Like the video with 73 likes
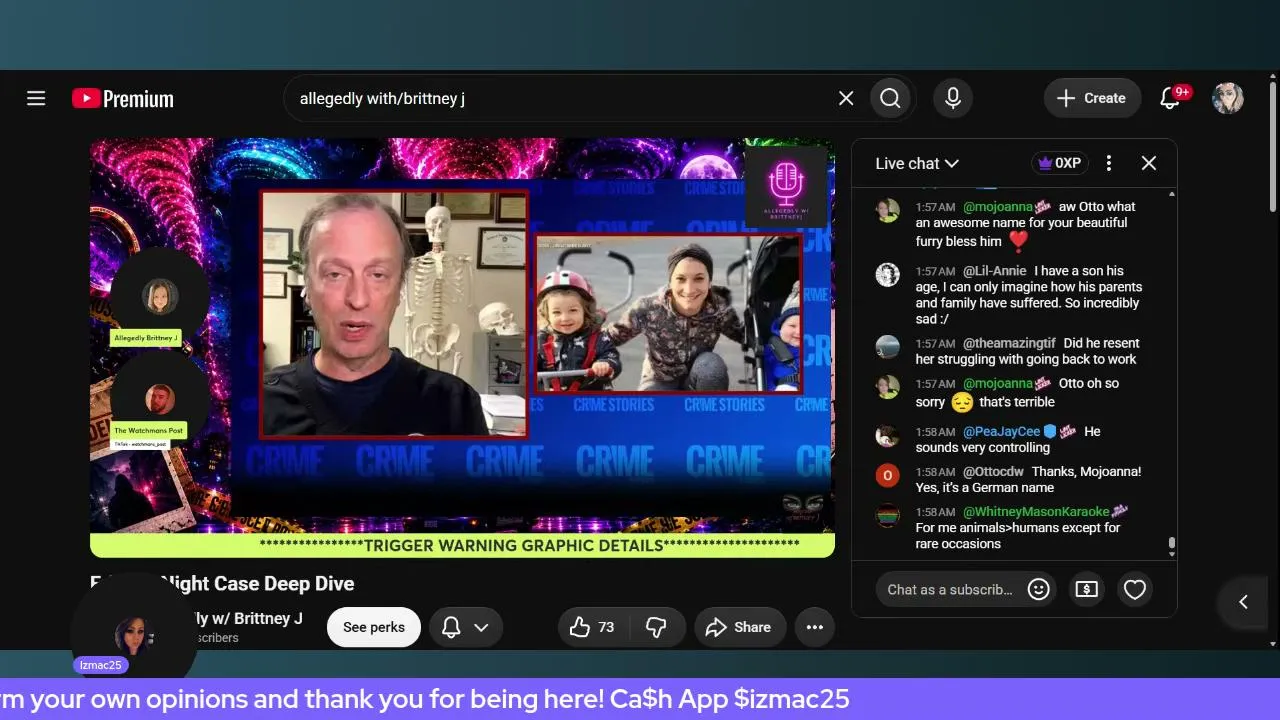The width and height of the screenshot is (1280, 720). (x=592, y=627)
